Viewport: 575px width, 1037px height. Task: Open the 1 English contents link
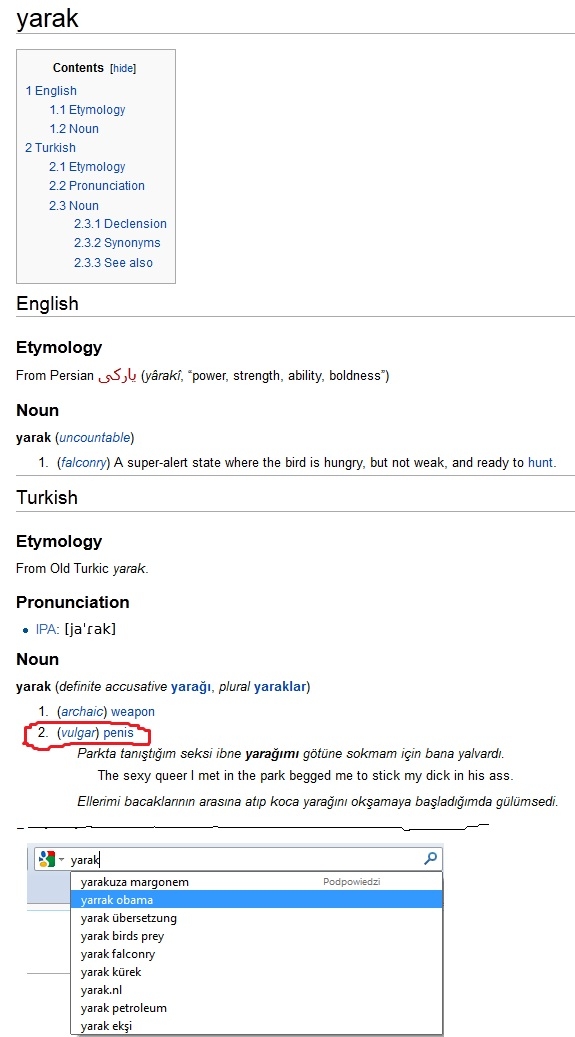(x=51, y=91)
